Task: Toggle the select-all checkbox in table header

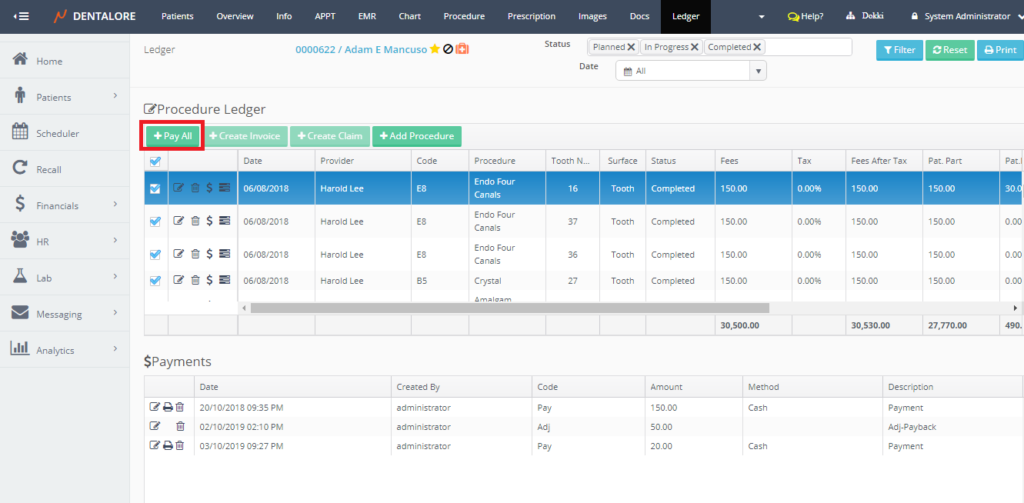Action: [155, 161]
